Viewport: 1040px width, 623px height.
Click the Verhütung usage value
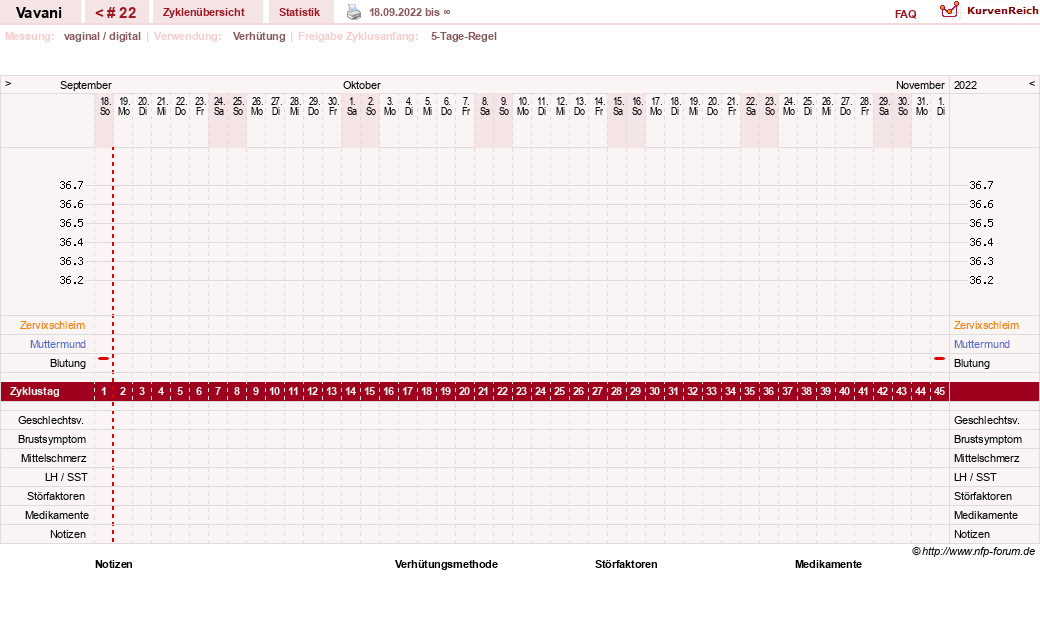pos(259,36)
